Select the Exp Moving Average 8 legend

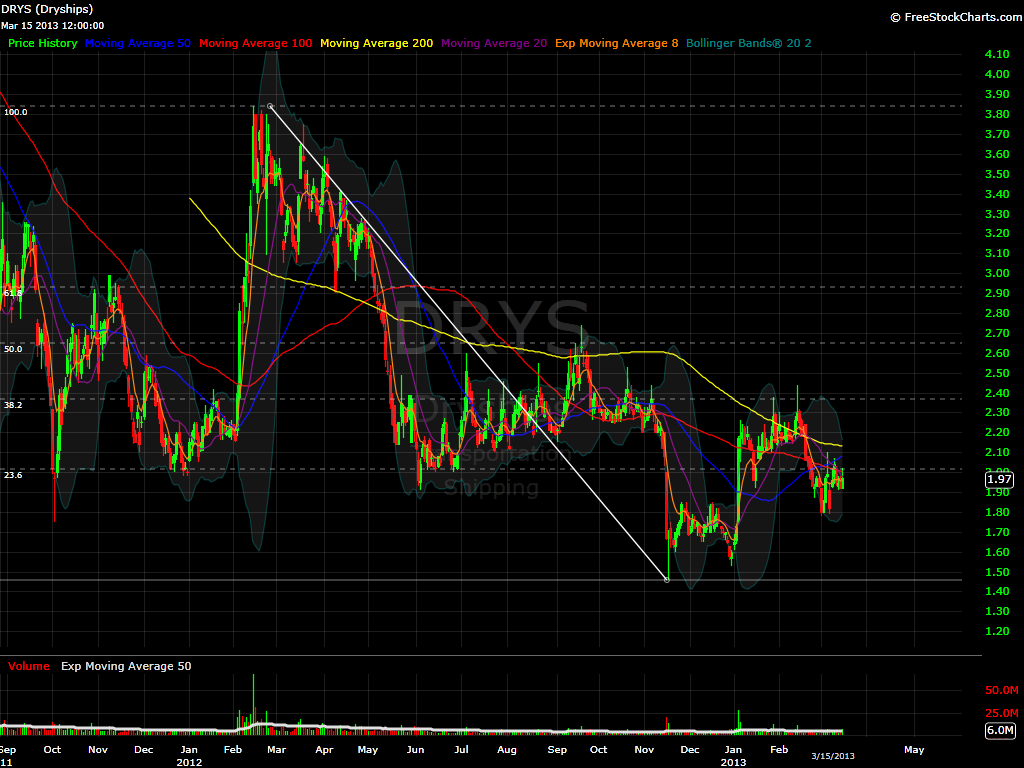pyautogui.click(x=619, y=43)
